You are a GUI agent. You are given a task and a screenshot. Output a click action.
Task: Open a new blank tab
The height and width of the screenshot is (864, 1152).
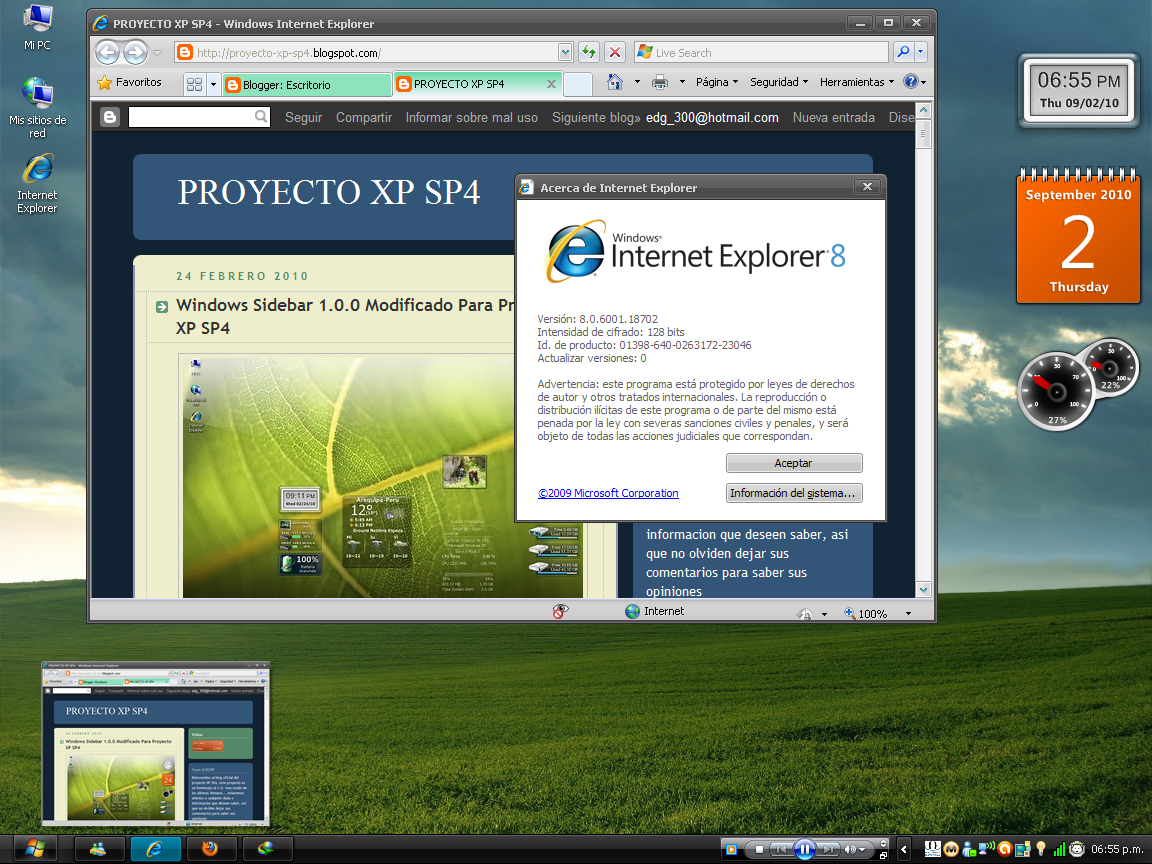[x=578, y=84]
